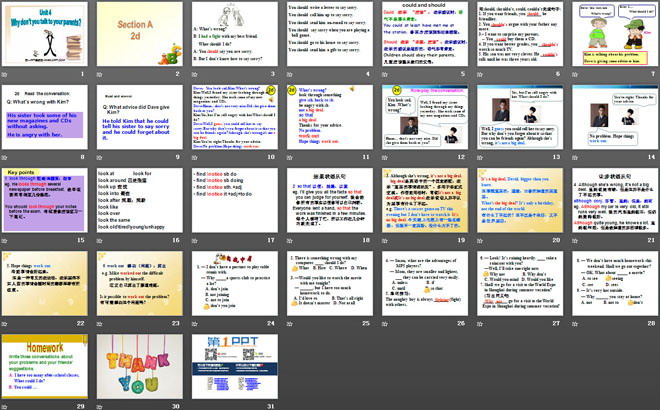The height and width of the screenshot is (410, 660).
Task: Select slide 3 with the A/B dialogue
Action: pos(234,37)
